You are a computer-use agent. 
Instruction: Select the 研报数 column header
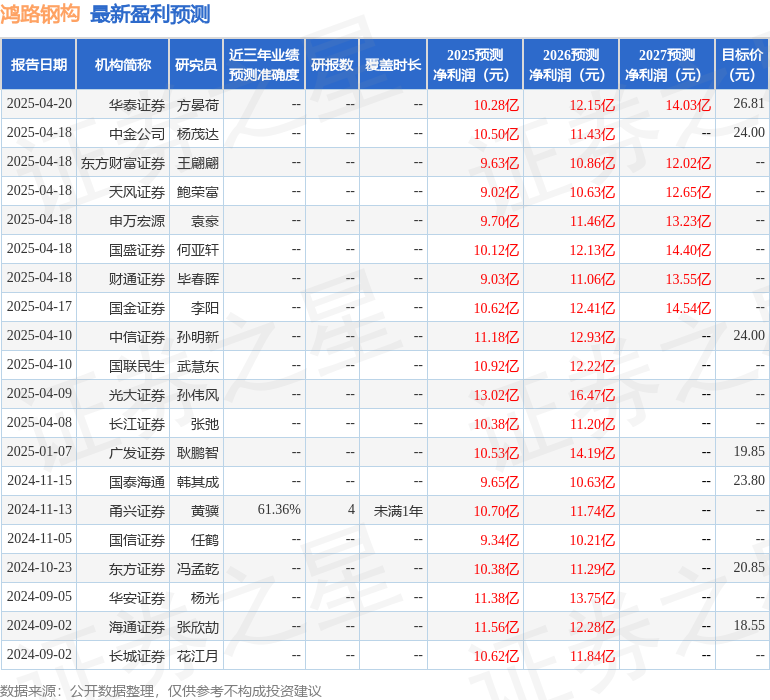[x=332, y=65]
